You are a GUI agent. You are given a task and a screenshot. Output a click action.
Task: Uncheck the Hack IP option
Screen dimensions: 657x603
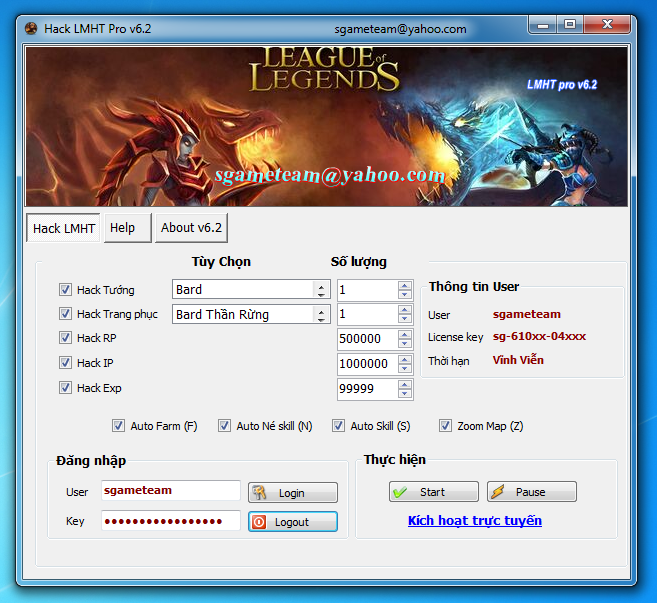point(65,362)
